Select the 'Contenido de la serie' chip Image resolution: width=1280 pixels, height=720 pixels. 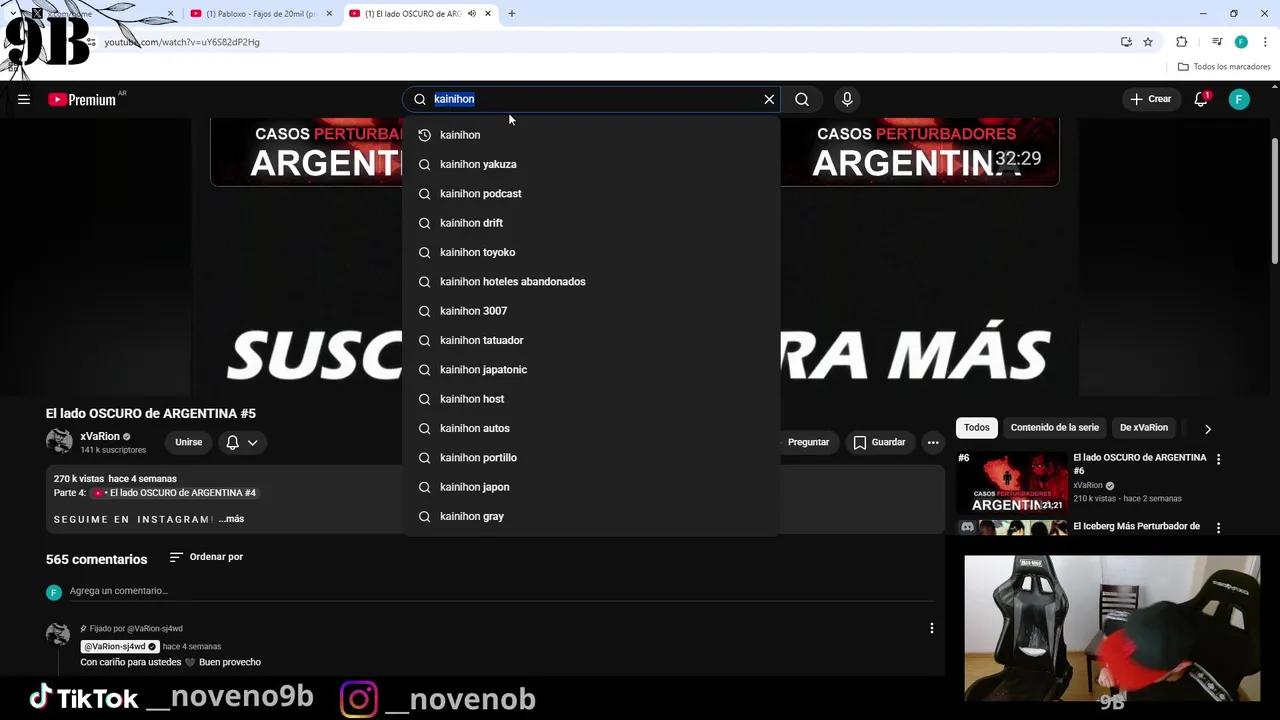(1054, 428)
